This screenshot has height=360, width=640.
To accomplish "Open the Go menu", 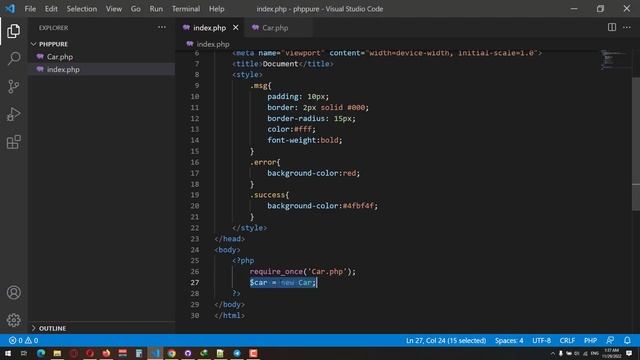I will 136,9.
